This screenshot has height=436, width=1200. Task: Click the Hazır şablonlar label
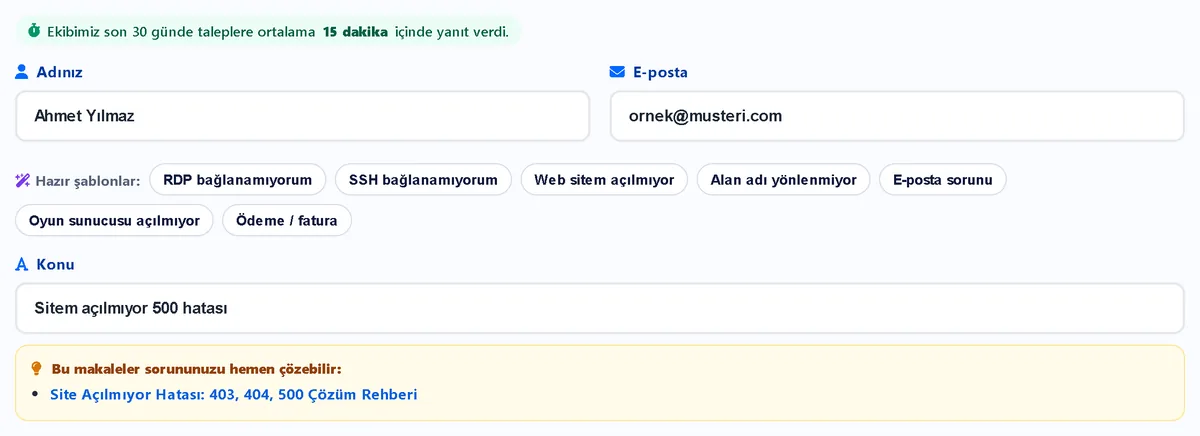point(87,181)
